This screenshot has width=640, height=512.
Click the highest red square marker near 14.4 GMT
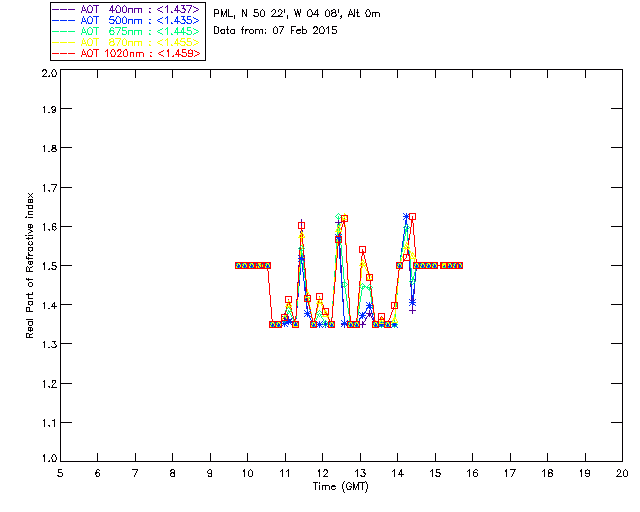coord(413,217)
